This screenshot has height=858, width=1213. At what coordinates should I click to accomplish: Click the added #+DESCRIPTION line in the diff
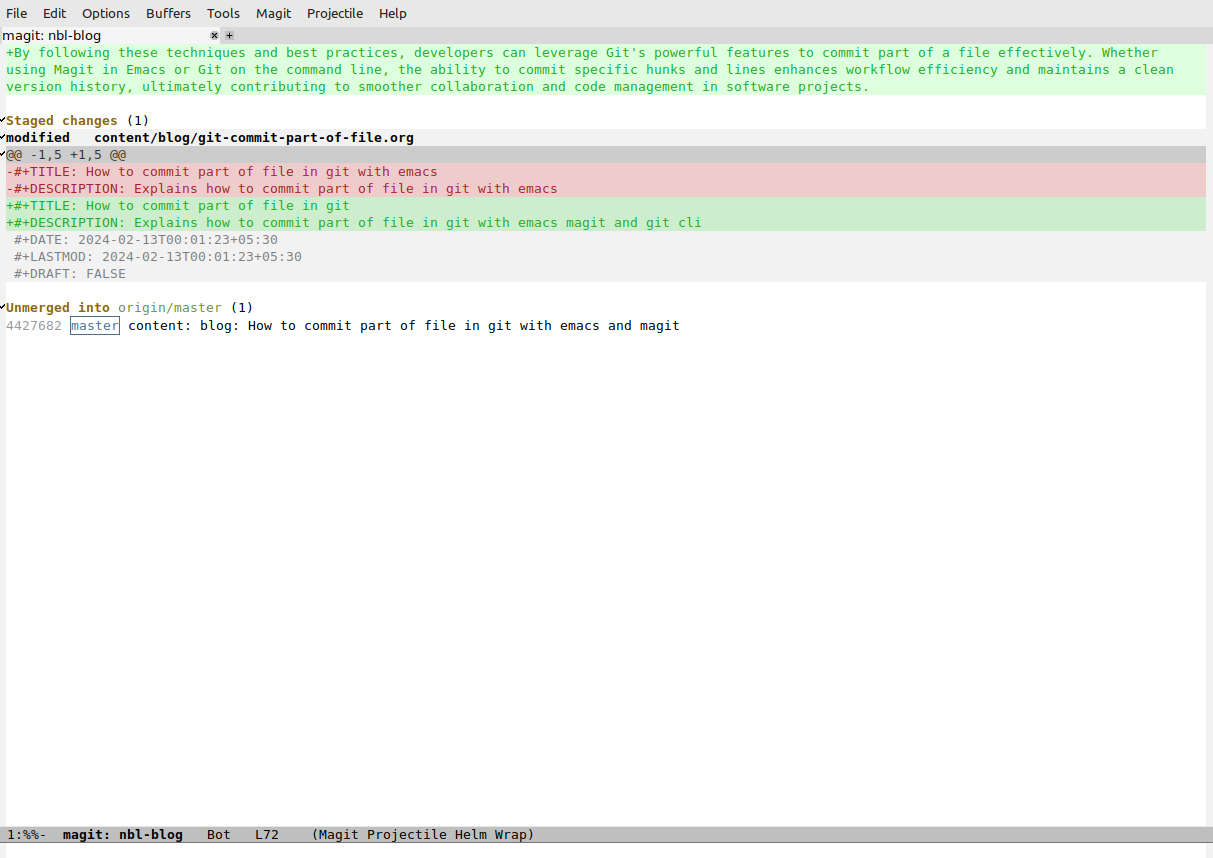click(354, 223)
